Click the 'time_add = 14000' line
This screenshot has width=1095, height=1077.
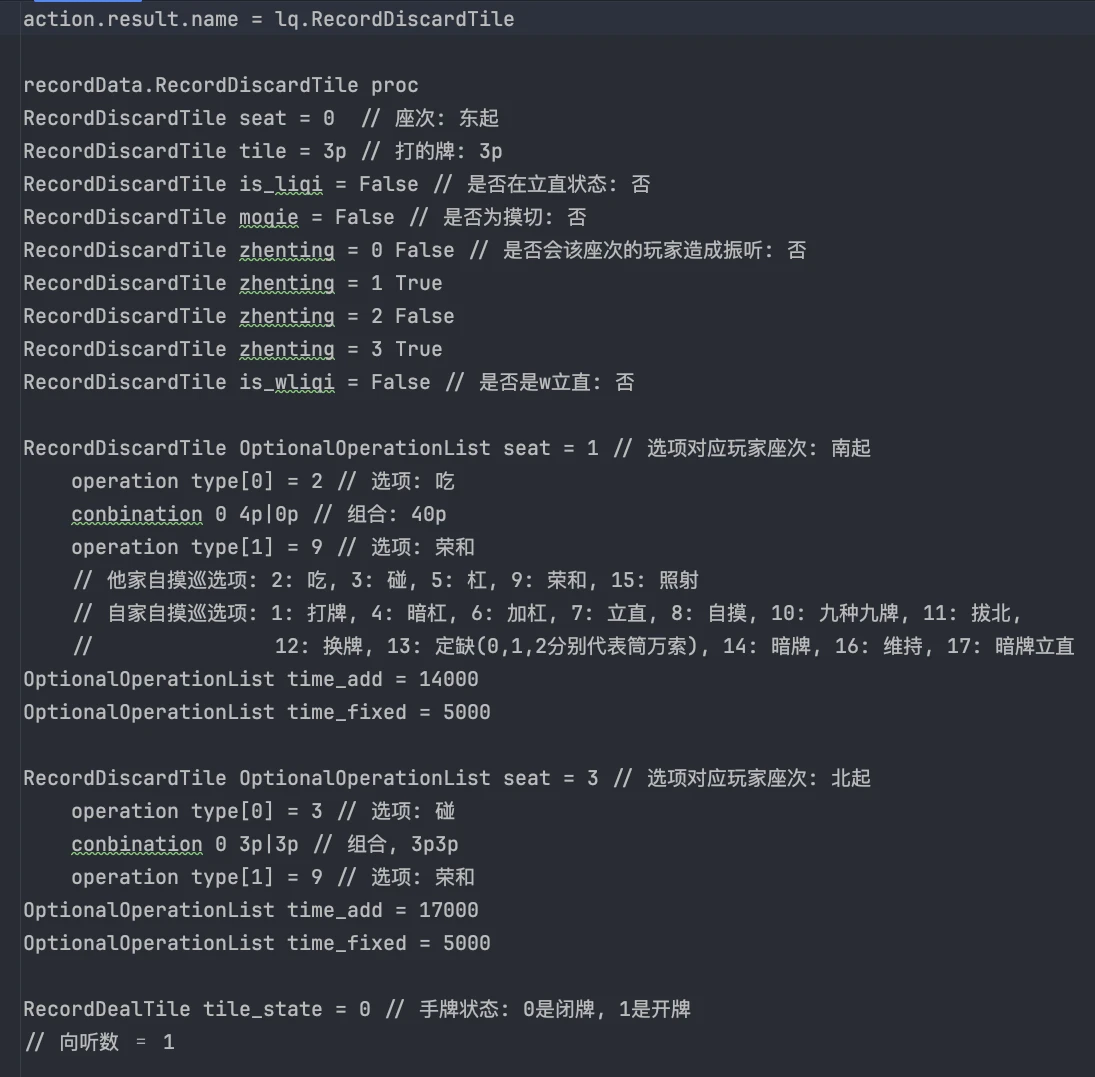pos(251,680)
